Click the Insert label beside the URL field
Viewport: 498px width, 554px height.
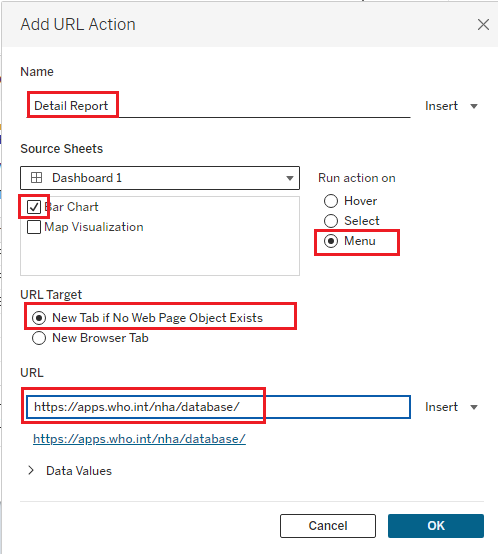[x=441, y=407]
